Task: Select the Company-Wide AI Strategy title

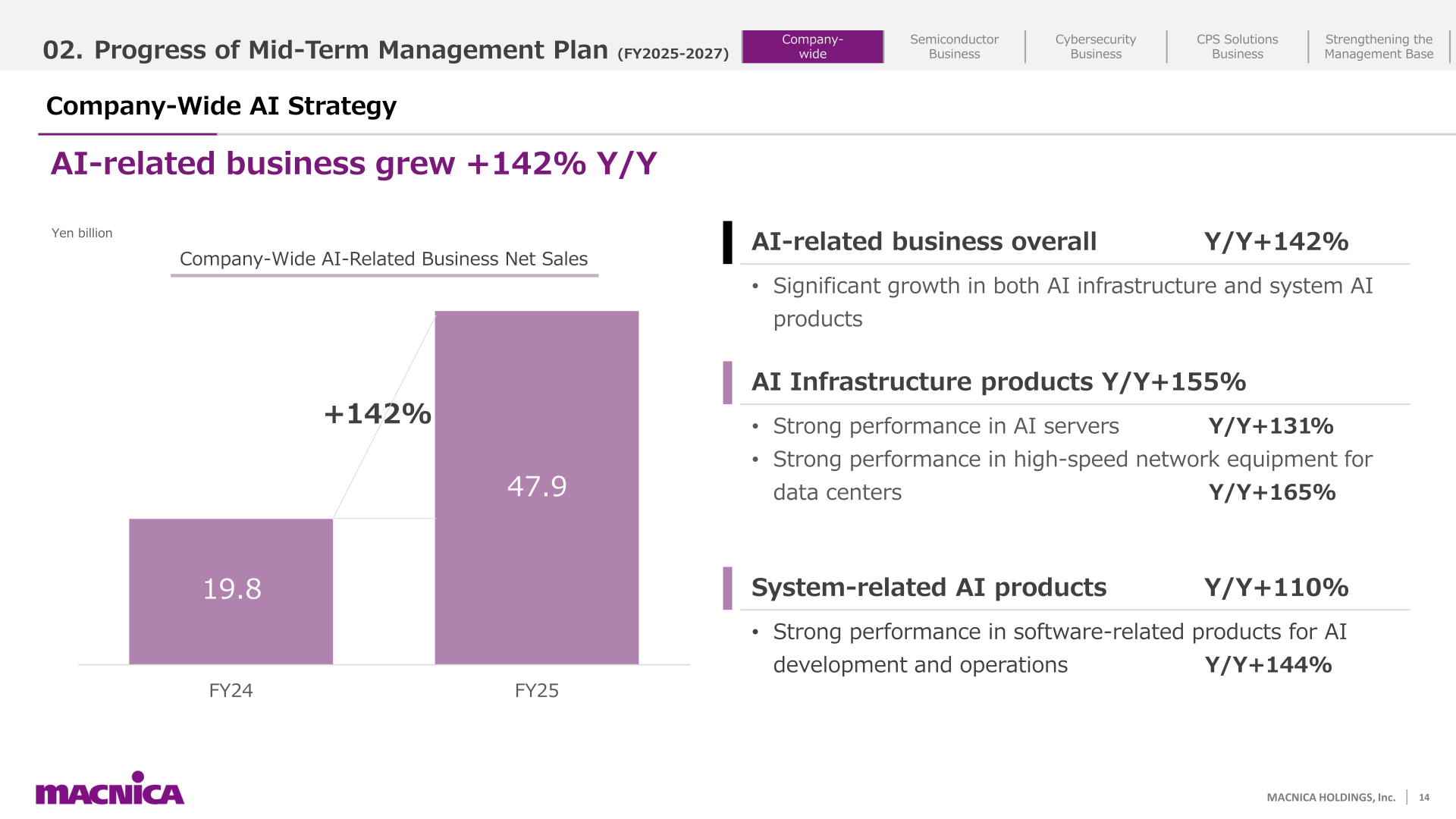Action: pyautogui.click(x=221, y=106)
